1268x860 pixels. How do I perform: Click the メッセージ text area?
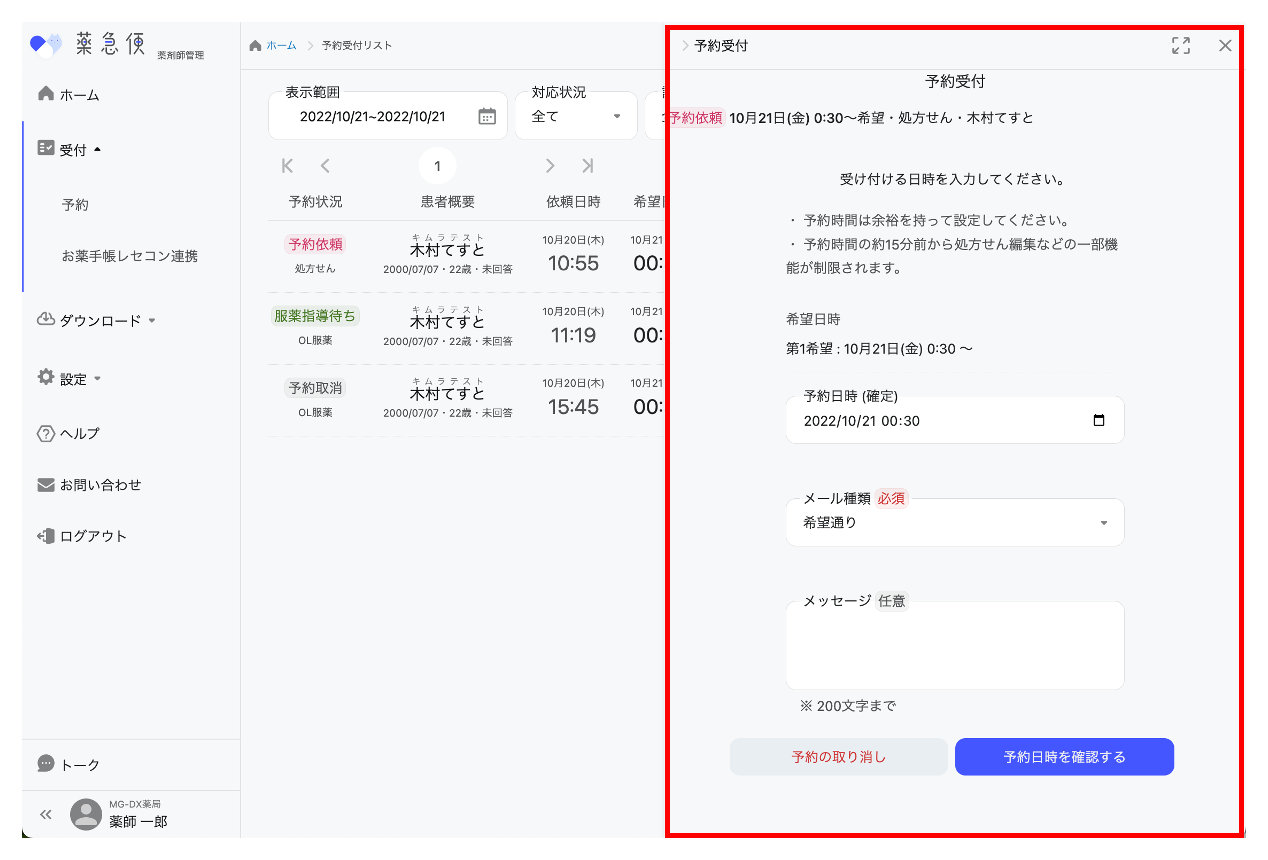point(954,647)
